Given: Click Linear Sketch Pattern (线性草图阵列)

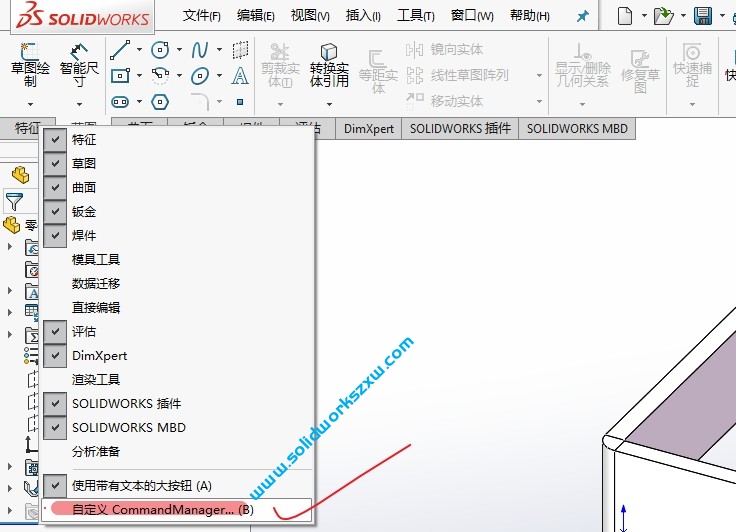Looking at the screenshot, I should (457, 75).
